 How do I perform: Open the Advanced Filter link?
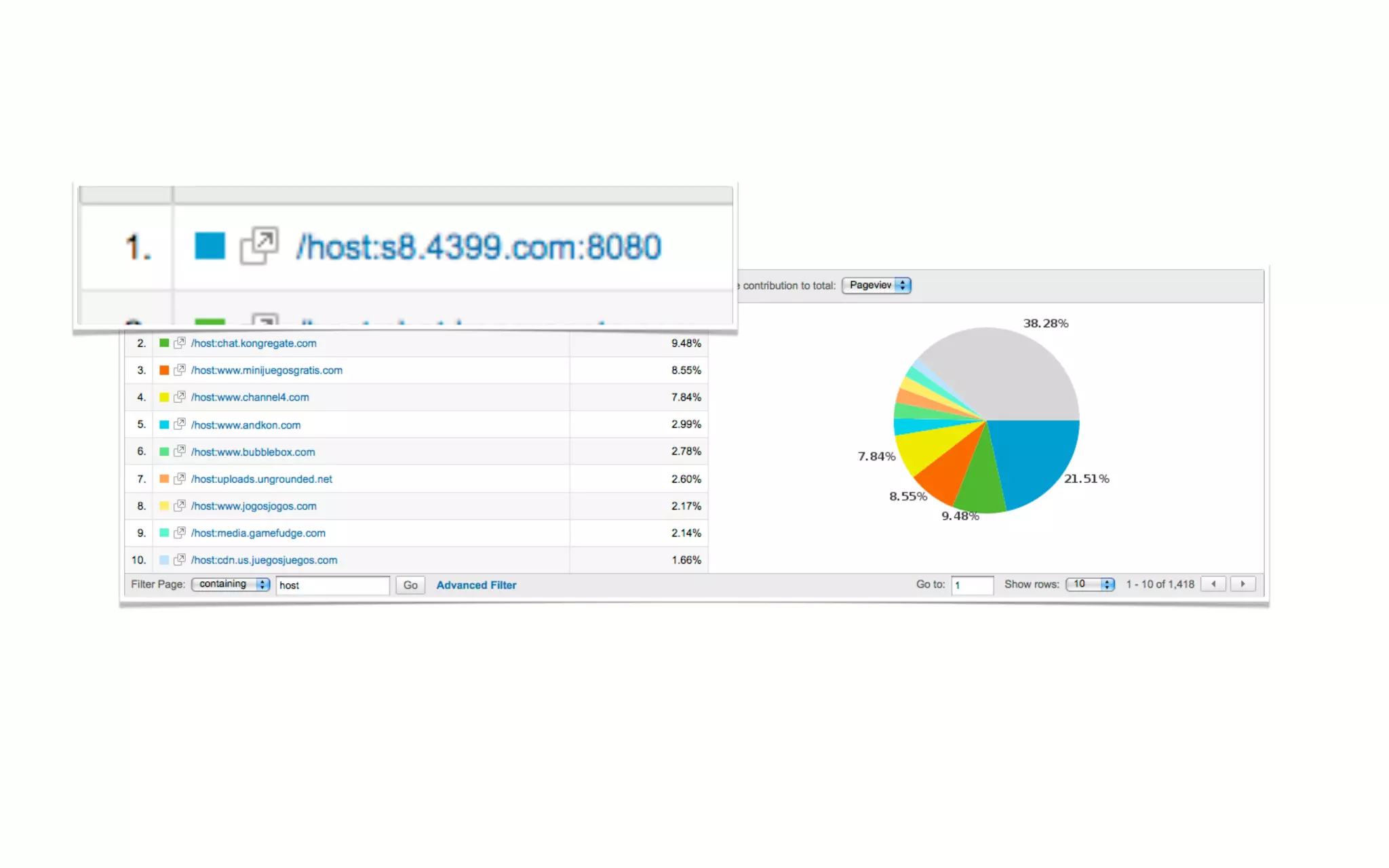coord(476,585)
